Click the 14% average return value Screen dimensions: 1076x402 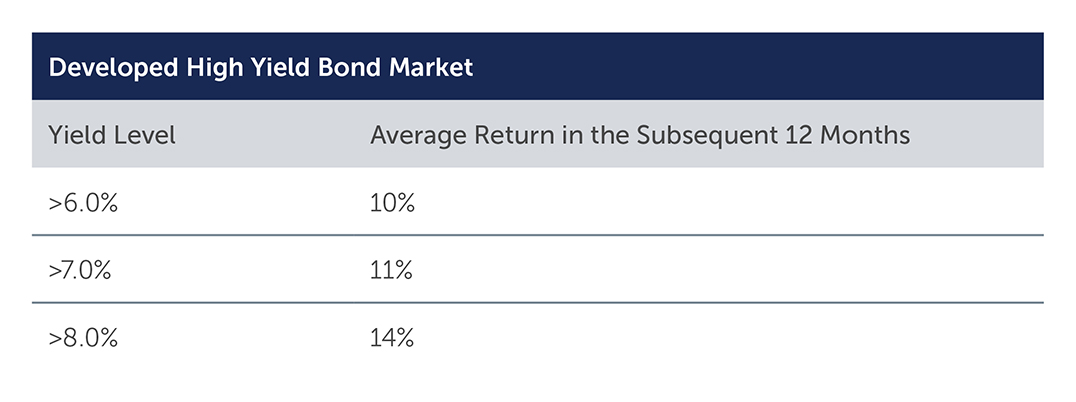pyautogui.click(x=393, y=338)
